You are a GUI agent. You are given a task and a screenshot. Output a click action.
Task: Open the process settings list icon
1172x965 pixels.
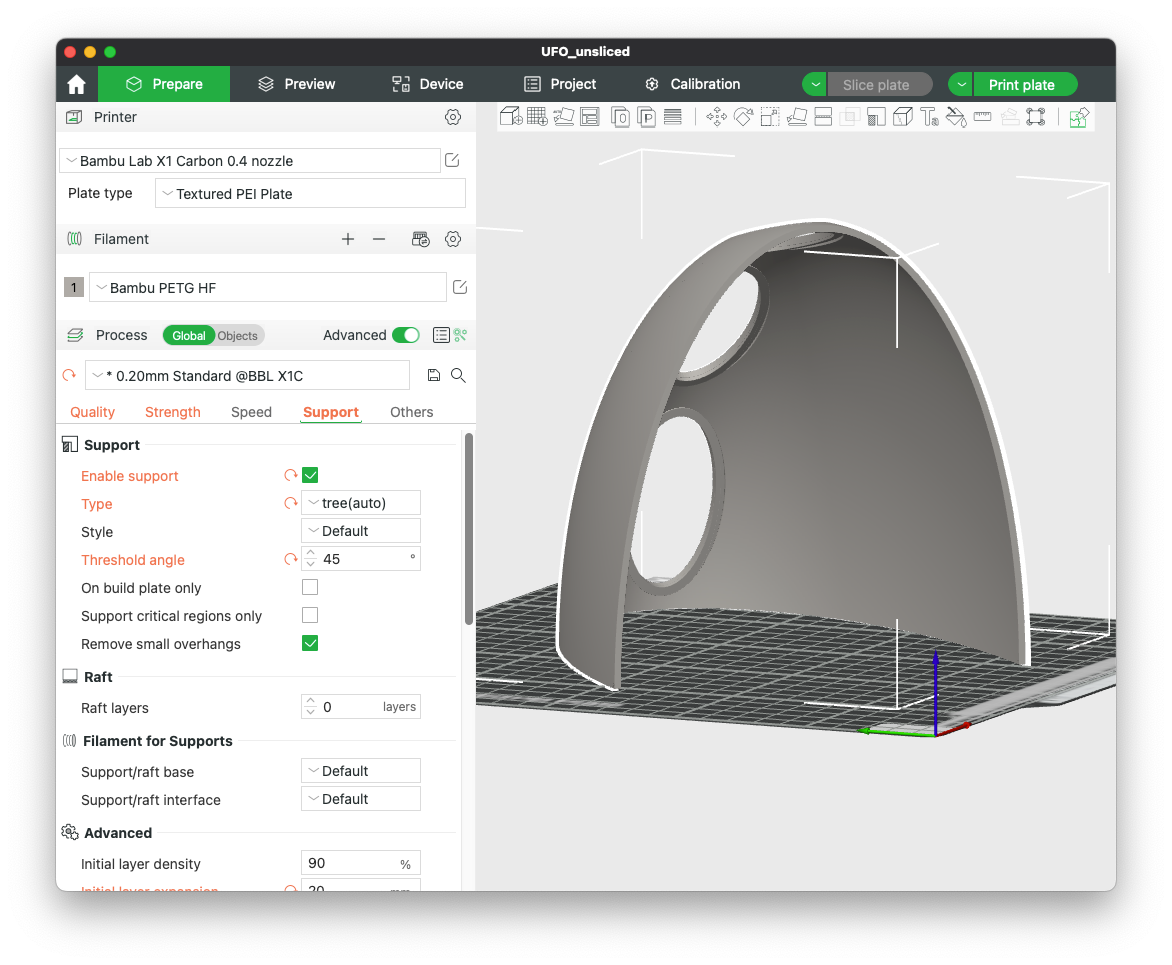[441, 335]
